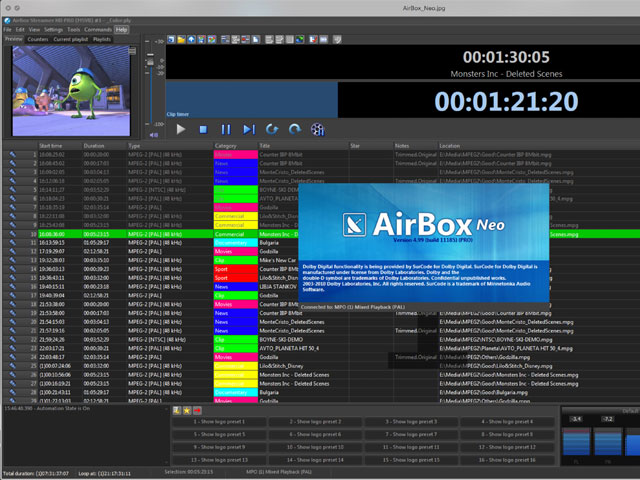Click the Location column header

pos(539,146)
